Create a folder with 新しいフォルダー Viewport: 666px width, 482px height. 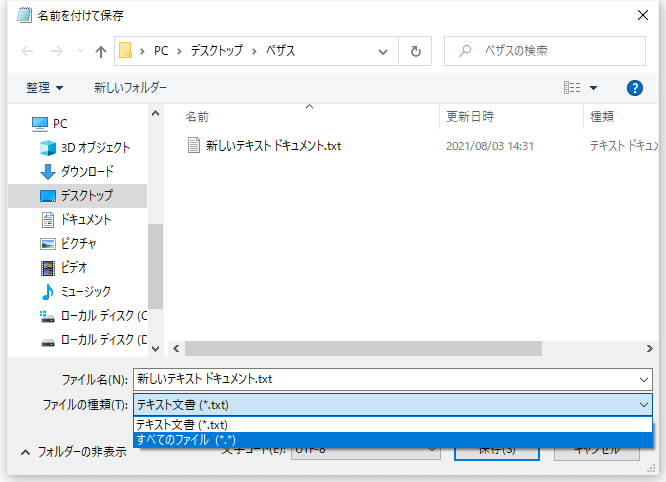pyautogui.click(x=130, y=88)
